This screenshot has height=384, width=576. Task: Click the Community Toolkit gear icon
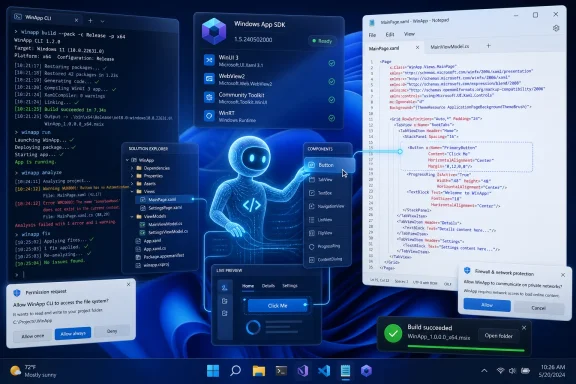(209, 97)
